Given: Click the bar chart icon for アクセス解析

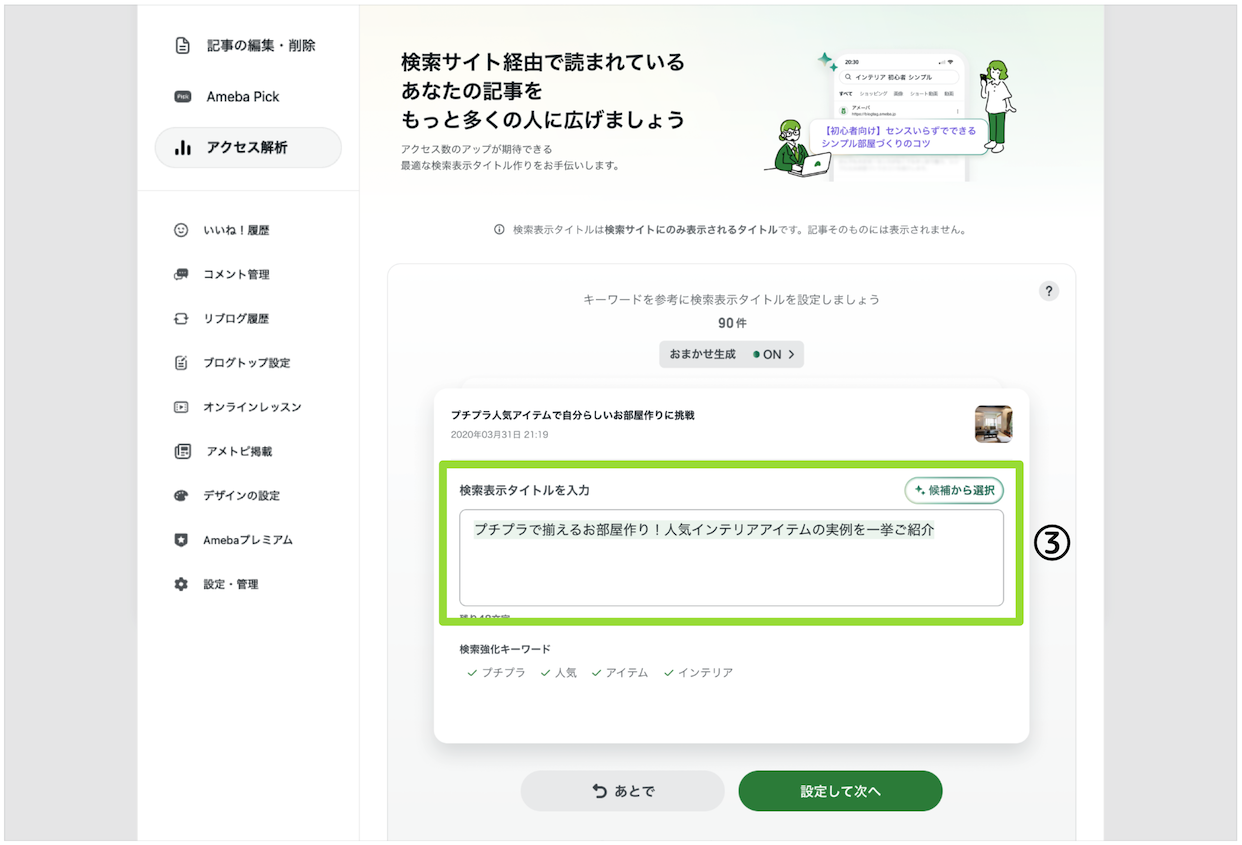Looking at the screenshot, I should tap(182, 148).
